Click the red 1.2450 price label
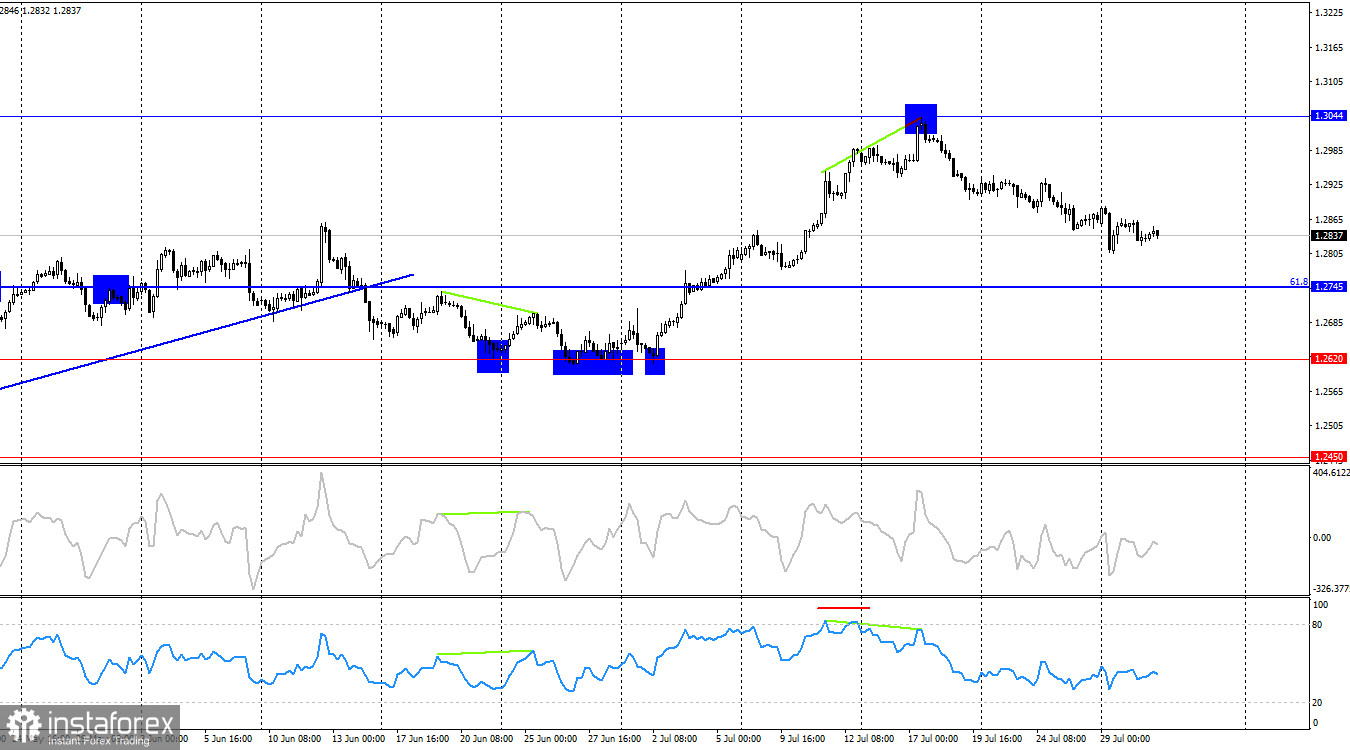 (x=1329, y=456)
